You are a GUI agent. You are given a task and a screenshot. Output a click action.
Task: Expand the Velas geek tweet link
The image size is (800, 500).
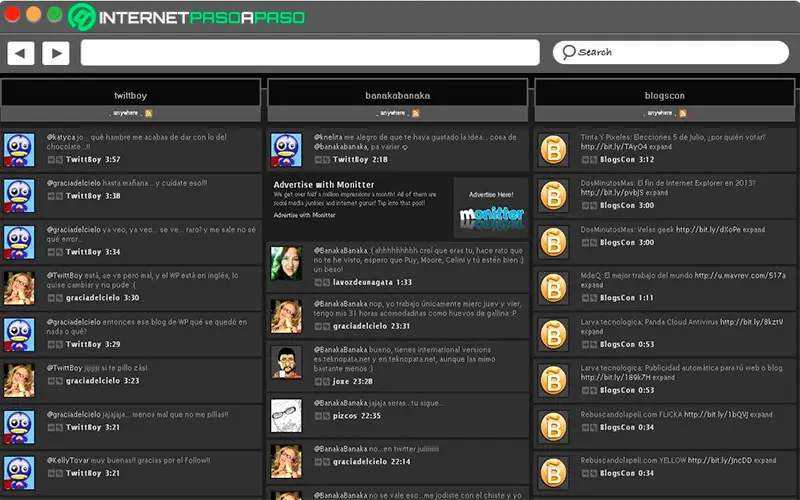coord(754,230)
